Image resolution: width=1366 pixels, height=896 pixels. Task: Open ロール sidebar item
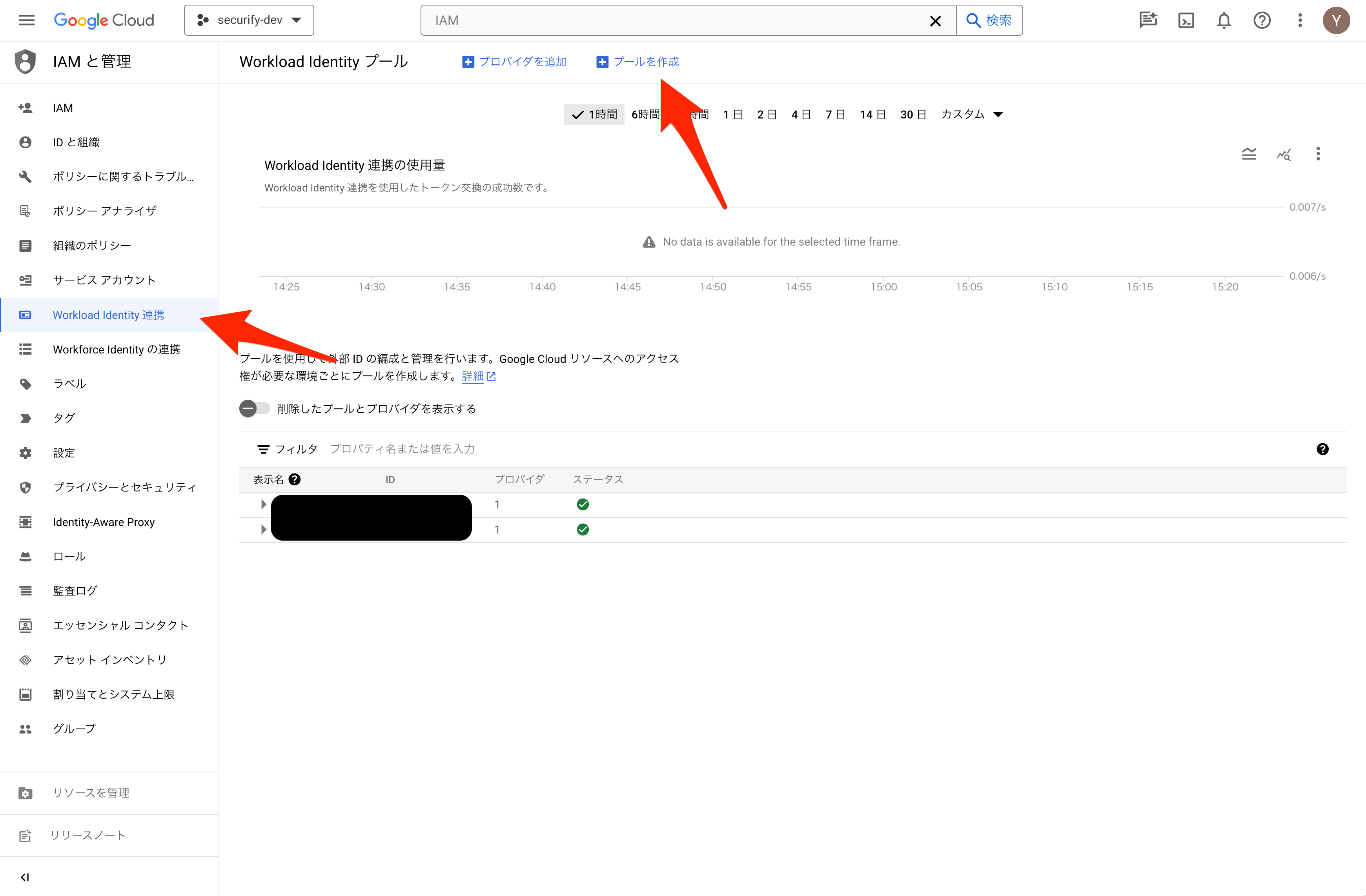pyautogui.click(x=109, y=557)
